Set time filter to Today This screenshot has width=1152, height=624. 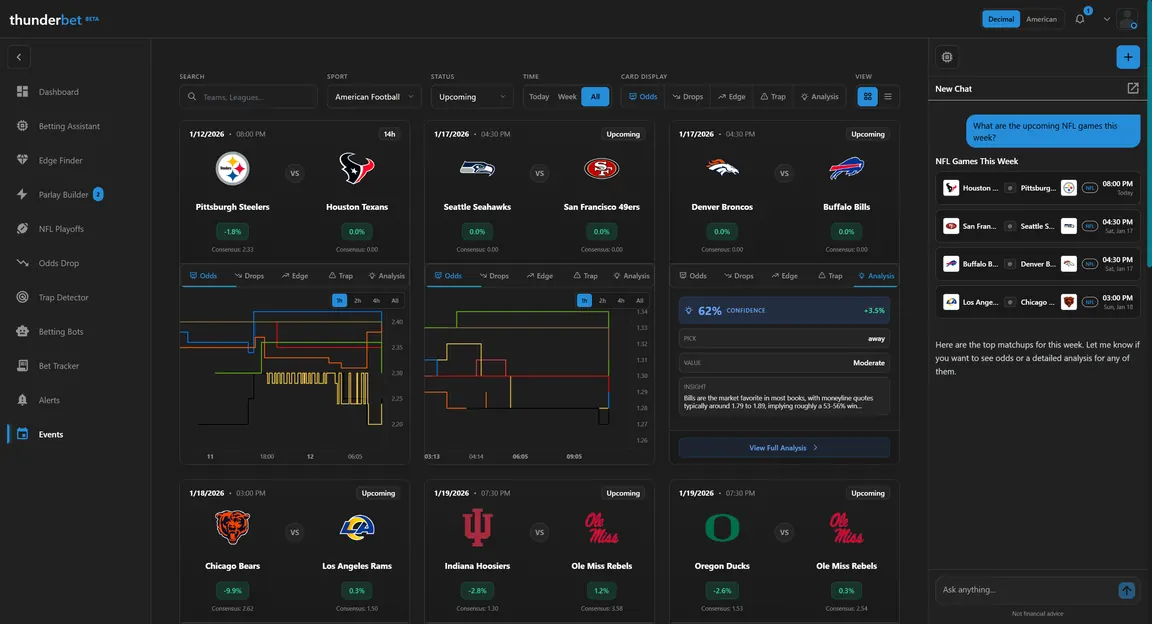pyautogui.click(x=538, y=97)
